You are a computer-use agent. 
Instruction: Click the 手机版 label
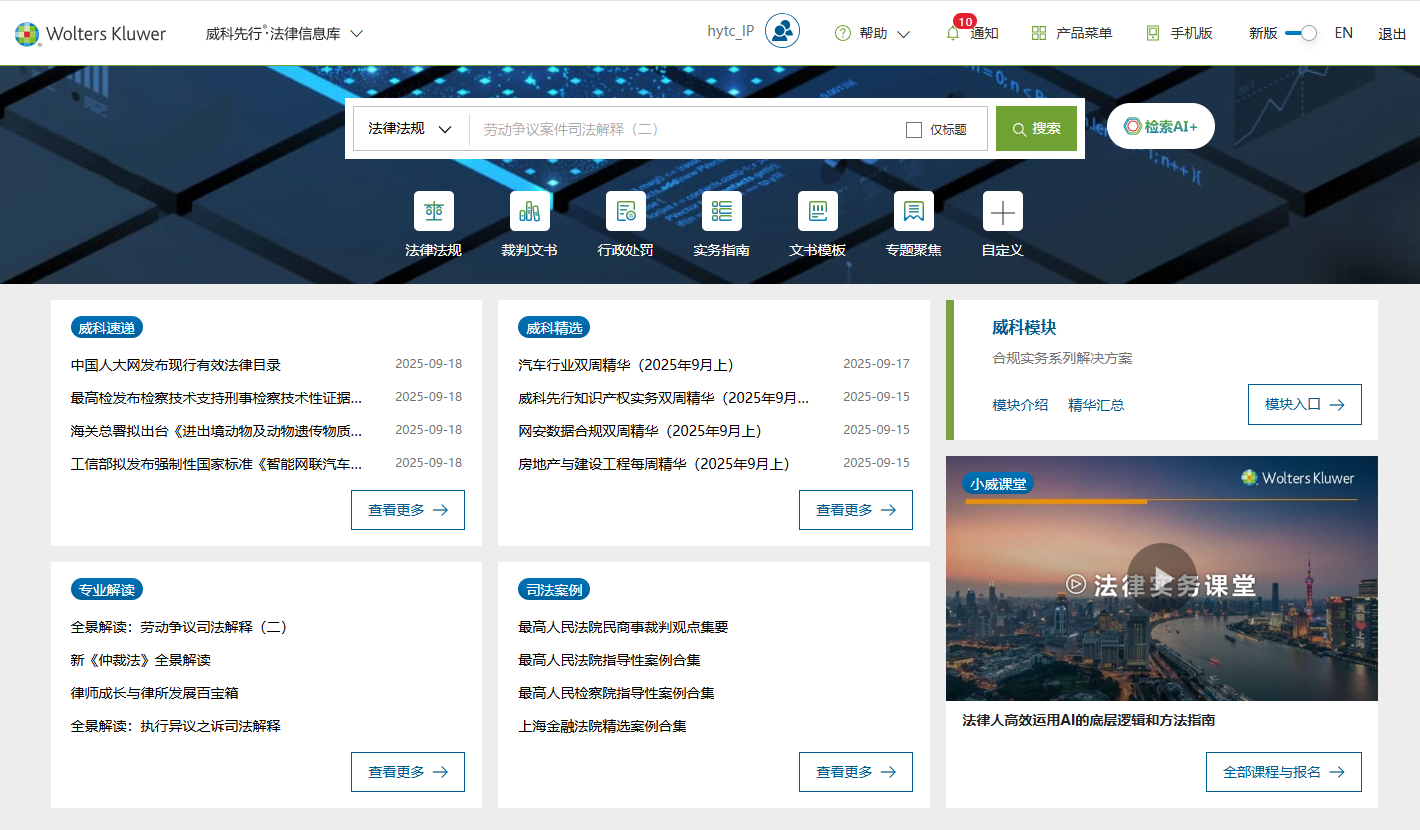coord(1192,33)
